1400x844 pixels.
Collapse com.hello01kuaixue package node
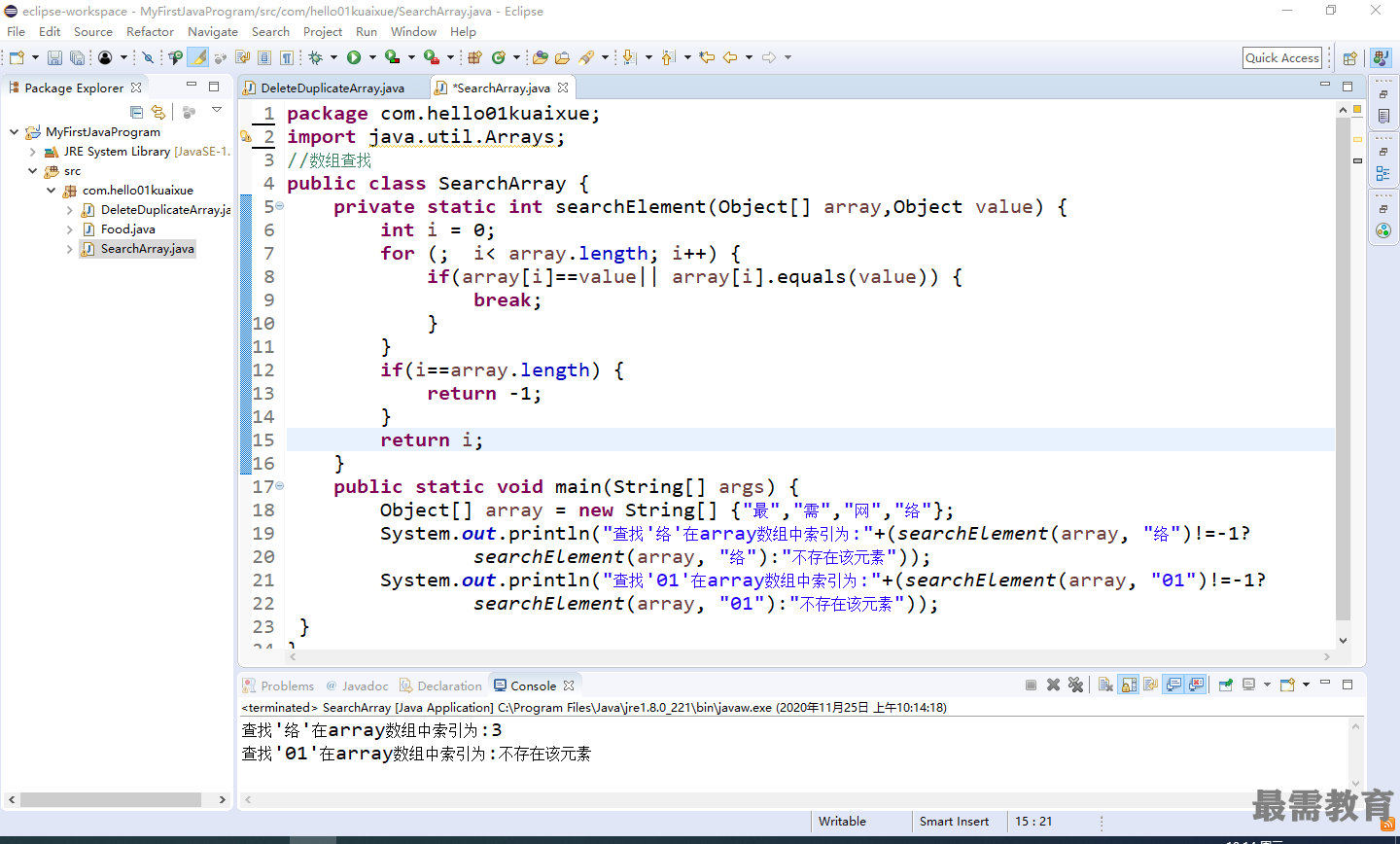click(x=51, y=191)
